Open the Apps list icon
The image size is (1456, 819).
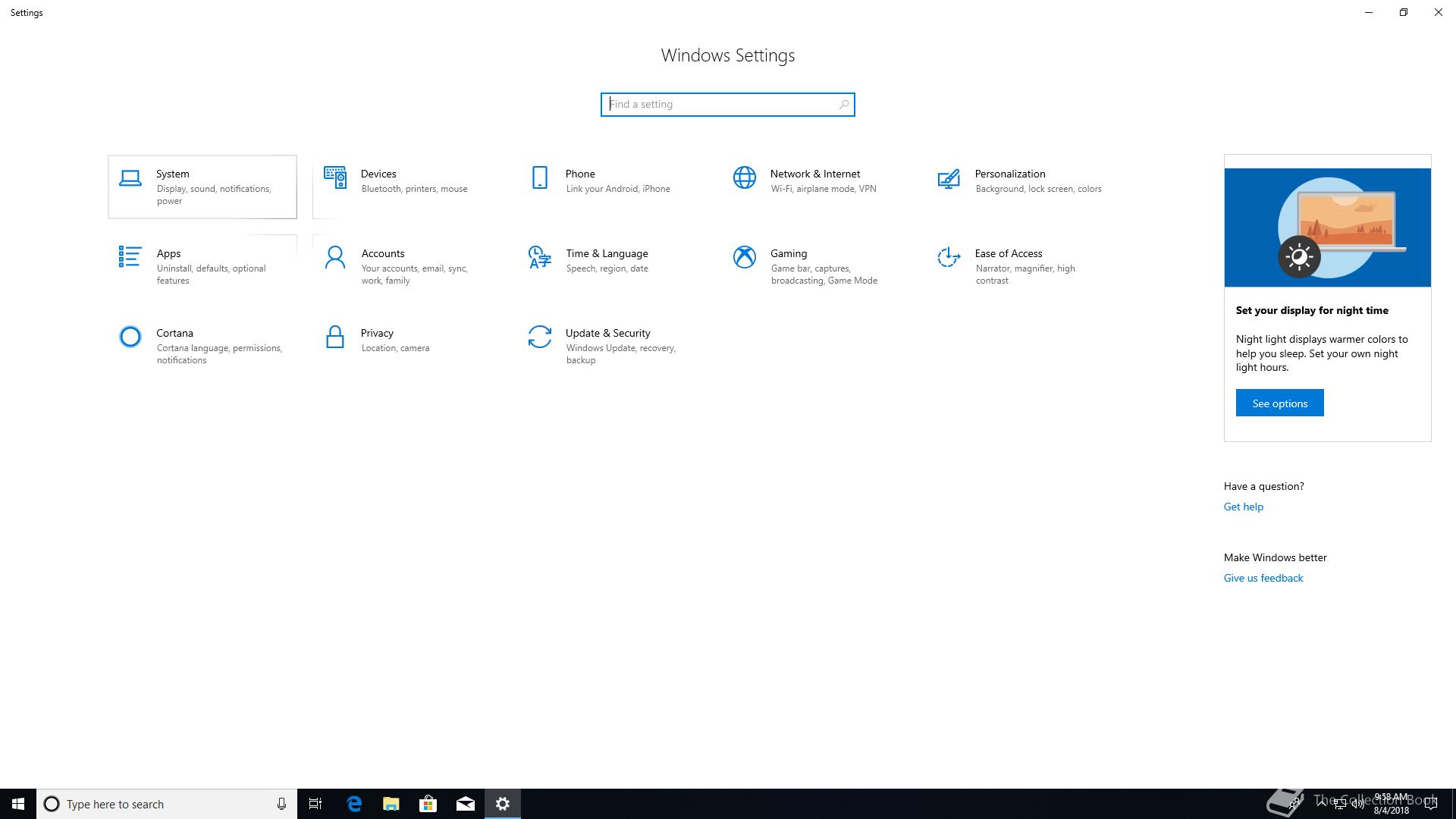(x=130, y=257)
